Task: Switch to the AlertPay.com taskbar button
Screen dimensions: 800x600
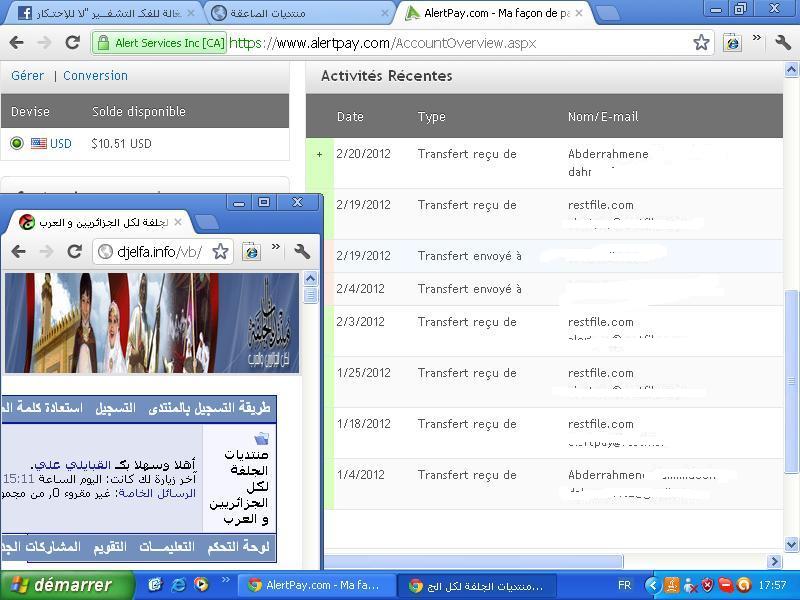Action: (316, 585)
